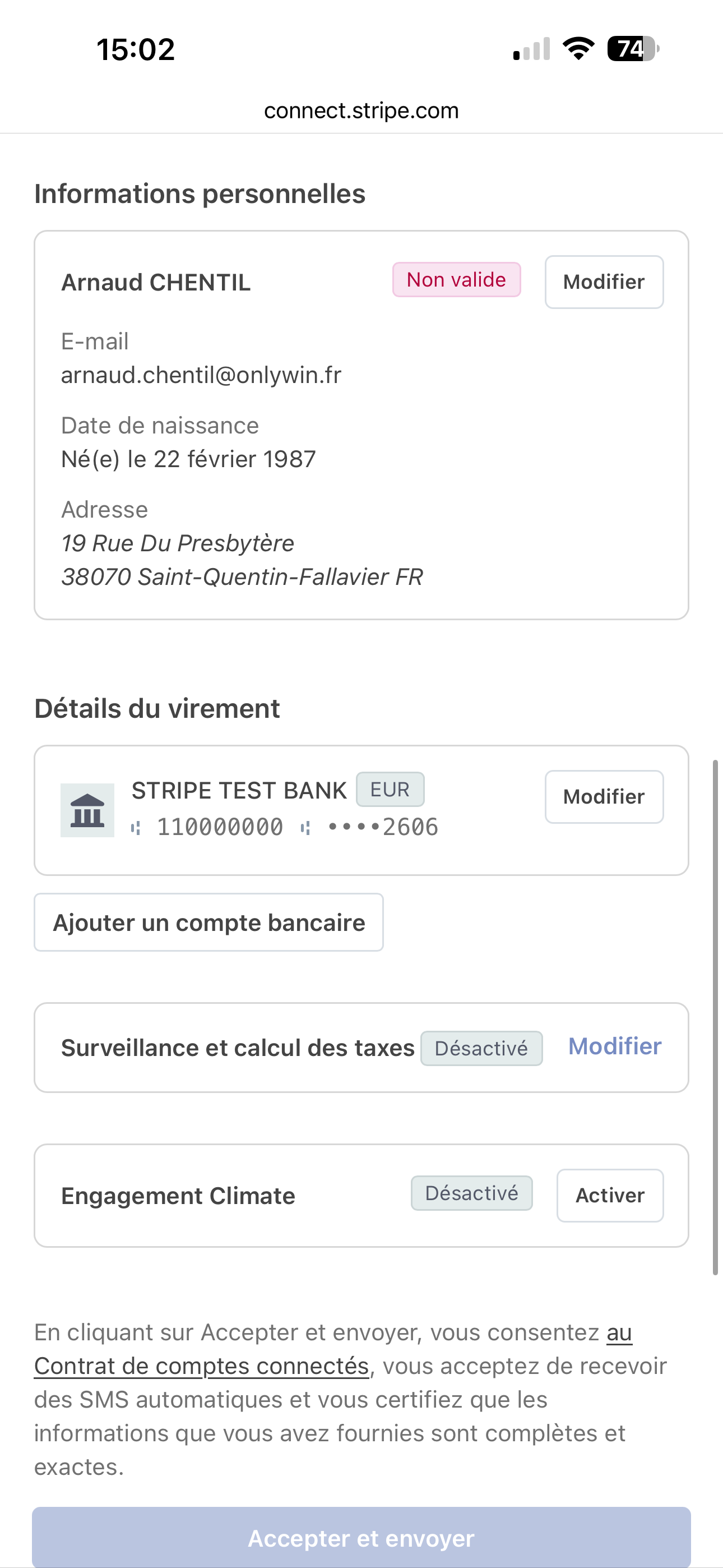Click the account number icon before ••••2606

(x=305, y=828)
